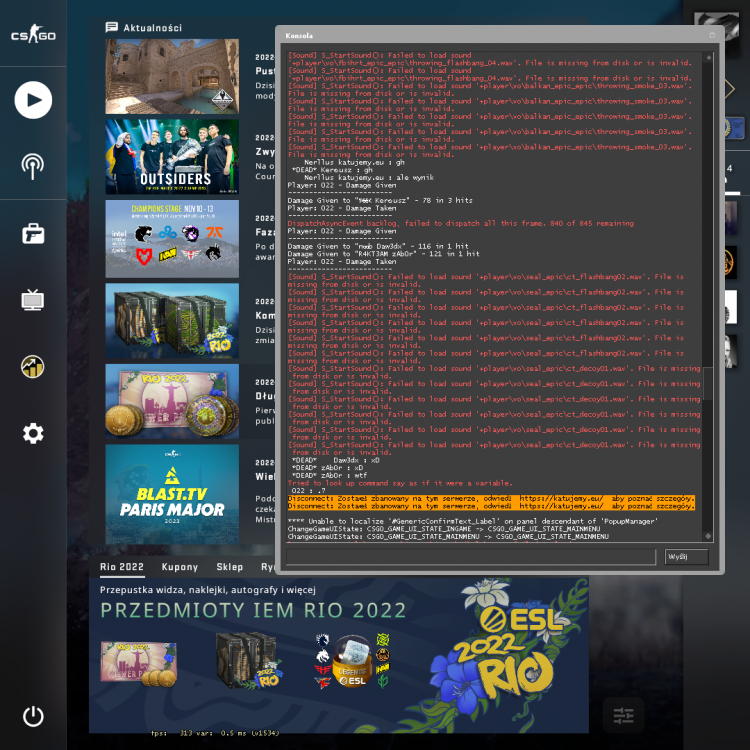Viewport: 750px width, 750px height.
Task: Open the Rio 2022 viewer pass thumbnail
Action: point(172,402)
